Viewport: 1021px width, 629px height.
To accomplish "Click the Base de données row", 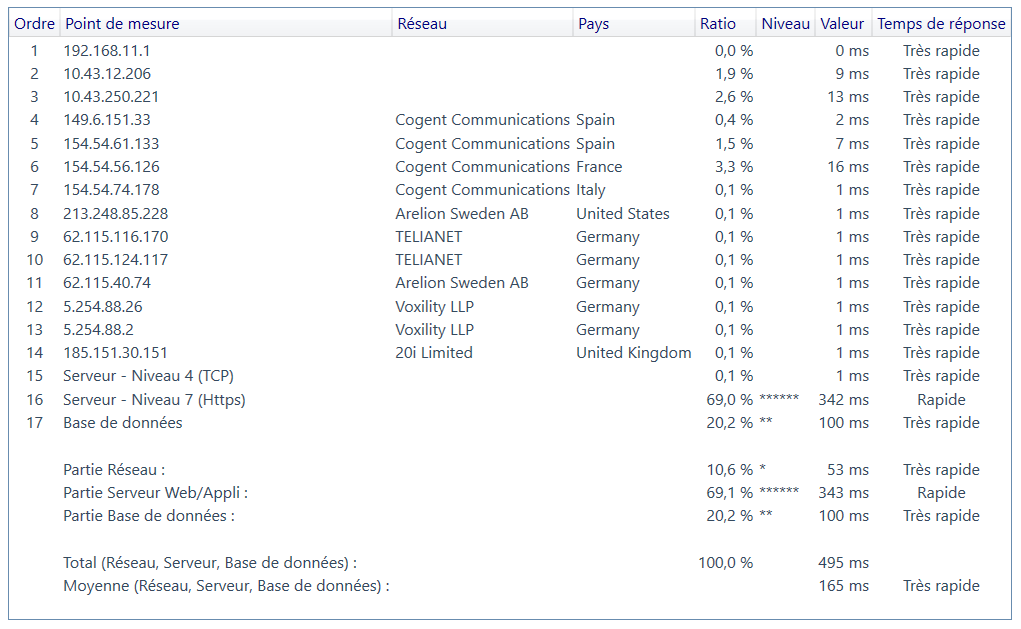I will coord(510,423).
